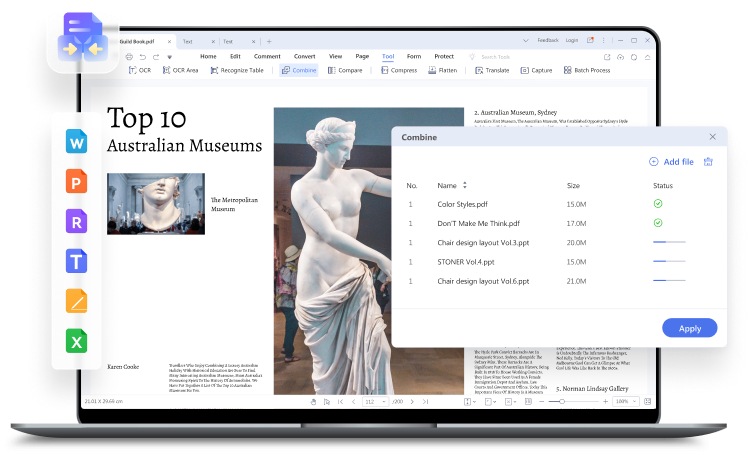752x456 pixels.
Task: Open the Home menu
Action: (x=208, y=57)
